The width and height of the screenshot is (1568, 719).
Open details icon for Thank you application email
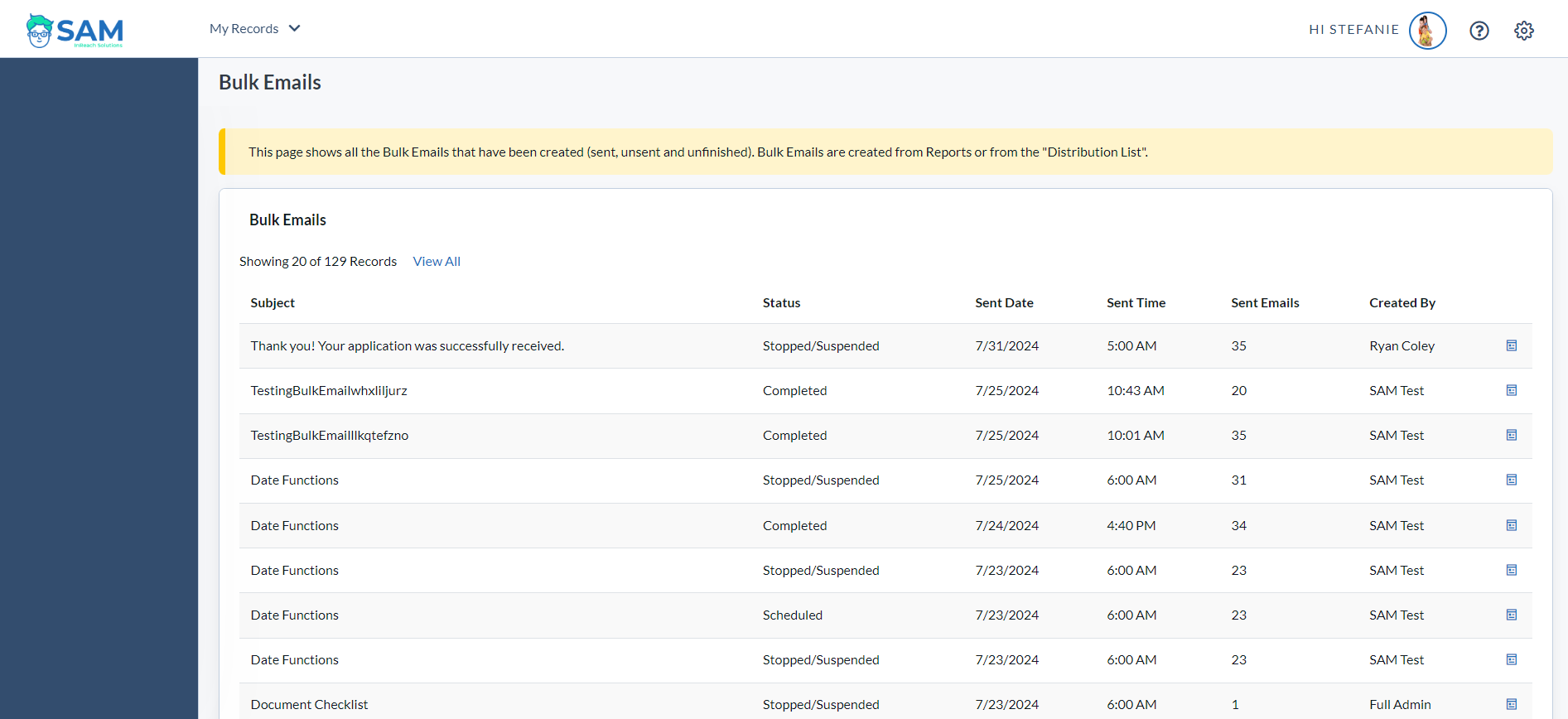click(x=1511, y=345)
